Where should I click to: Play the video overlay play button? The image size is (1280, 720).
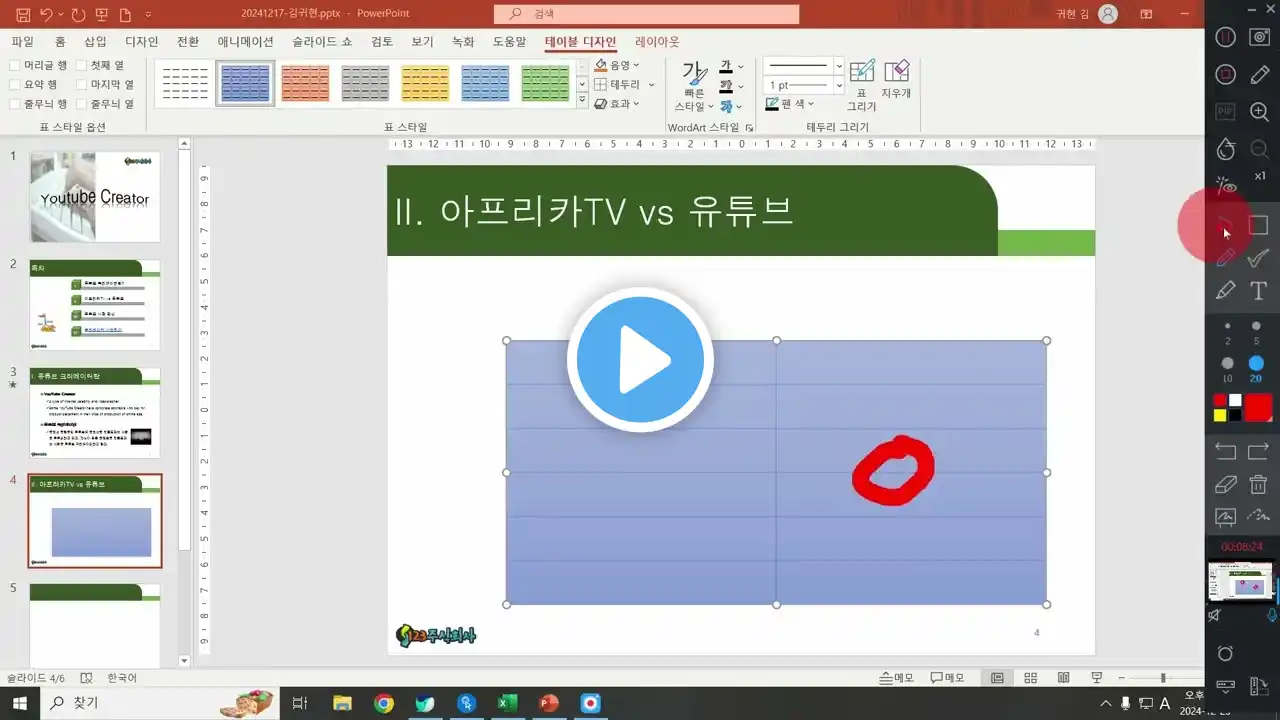click(640, 360)
